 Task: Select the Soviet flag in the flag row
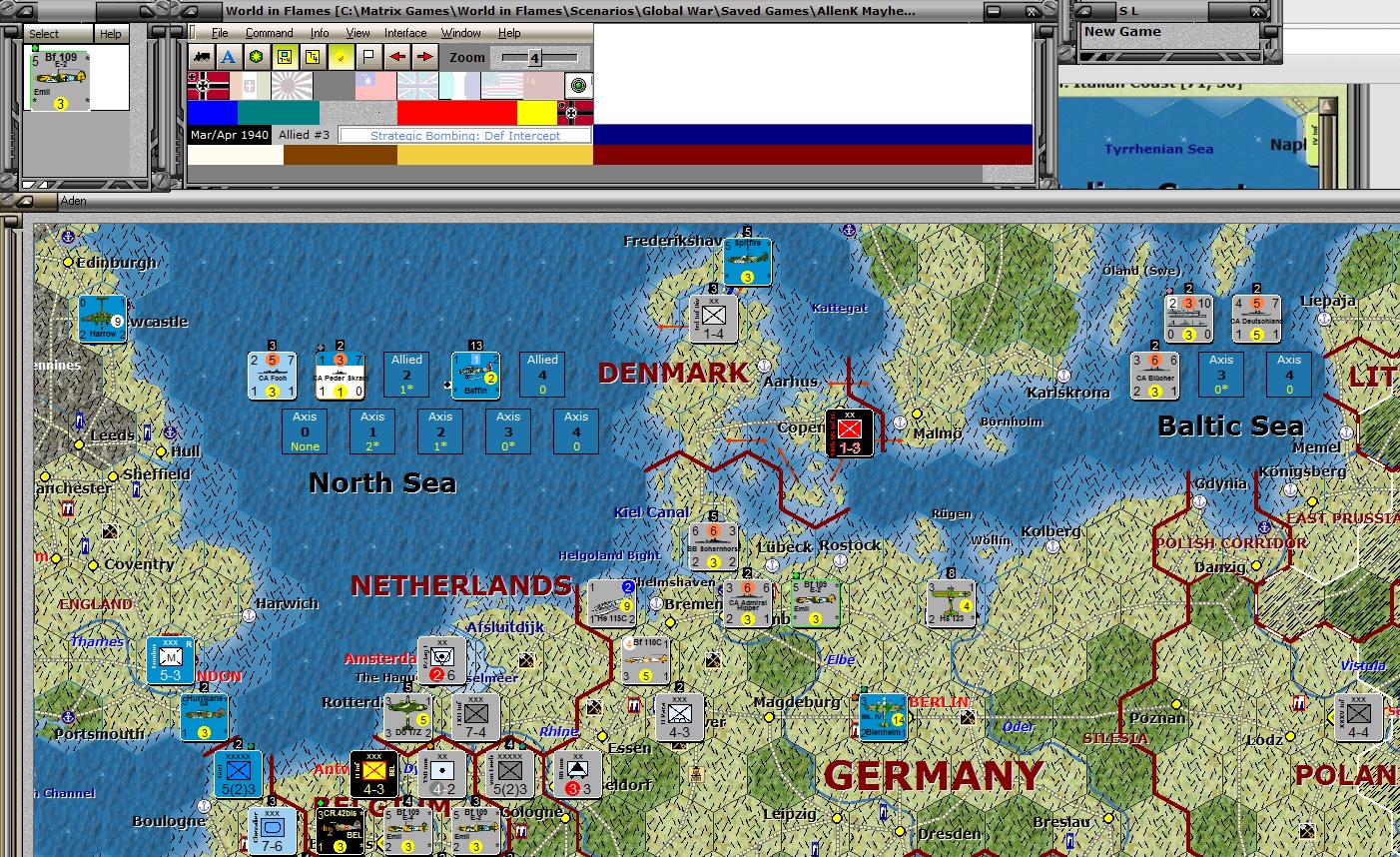tap(543, 86)
